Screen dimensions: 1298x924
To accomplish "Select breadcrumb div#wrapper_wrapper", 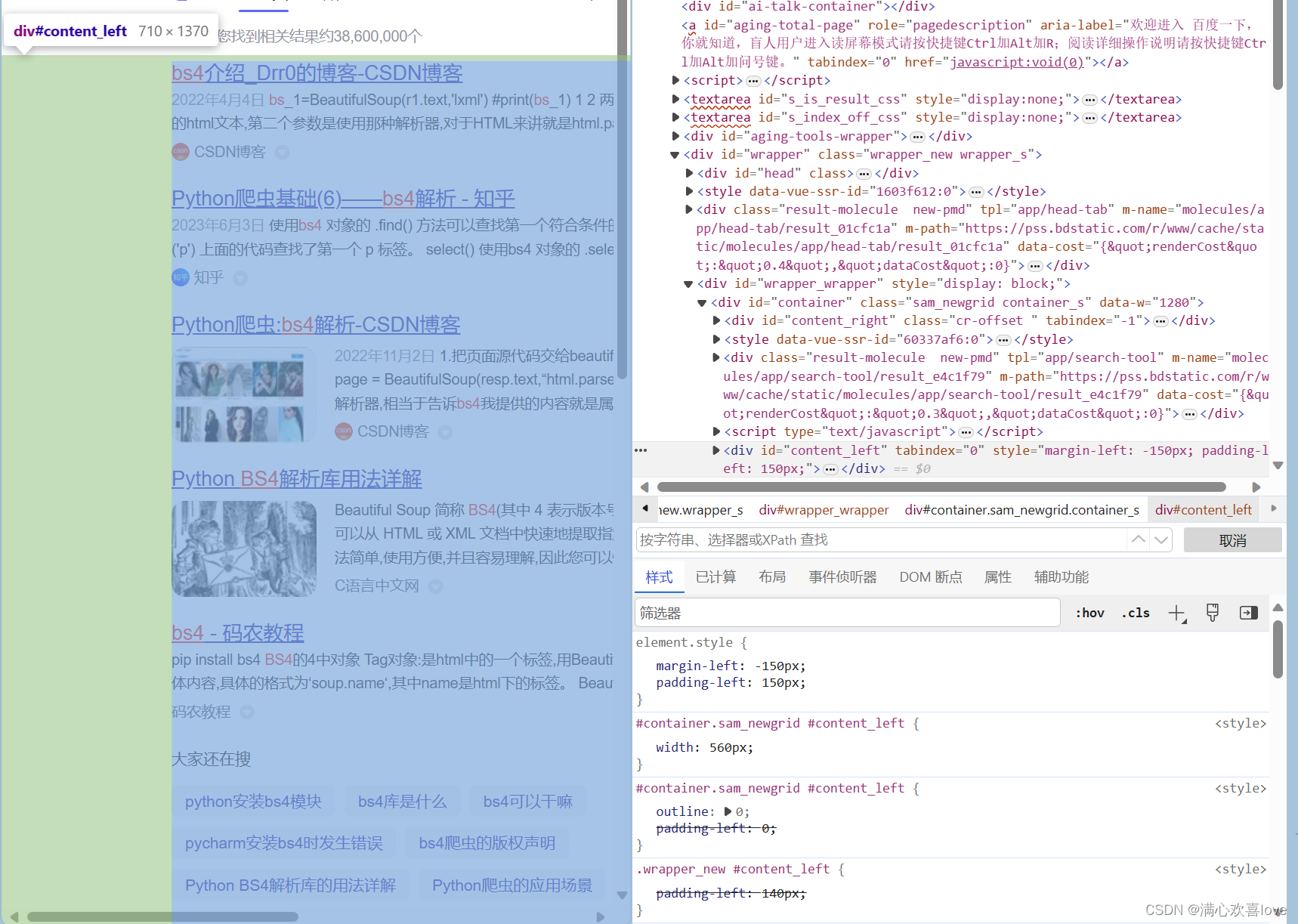I will coord(824,510).
